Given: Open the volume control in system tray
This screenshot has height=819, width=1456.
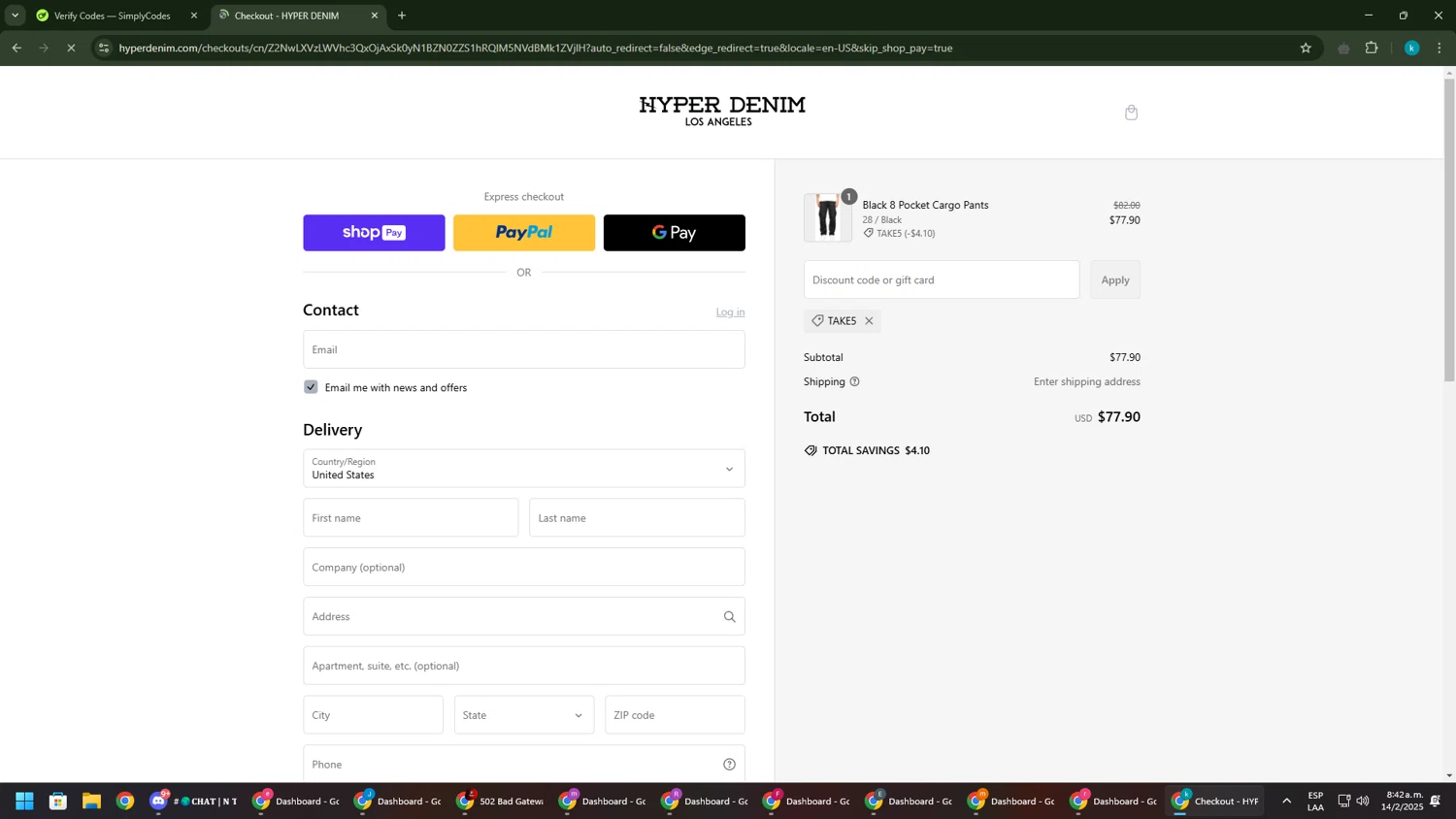Looking at the screenshot, I should (1363, 801).
